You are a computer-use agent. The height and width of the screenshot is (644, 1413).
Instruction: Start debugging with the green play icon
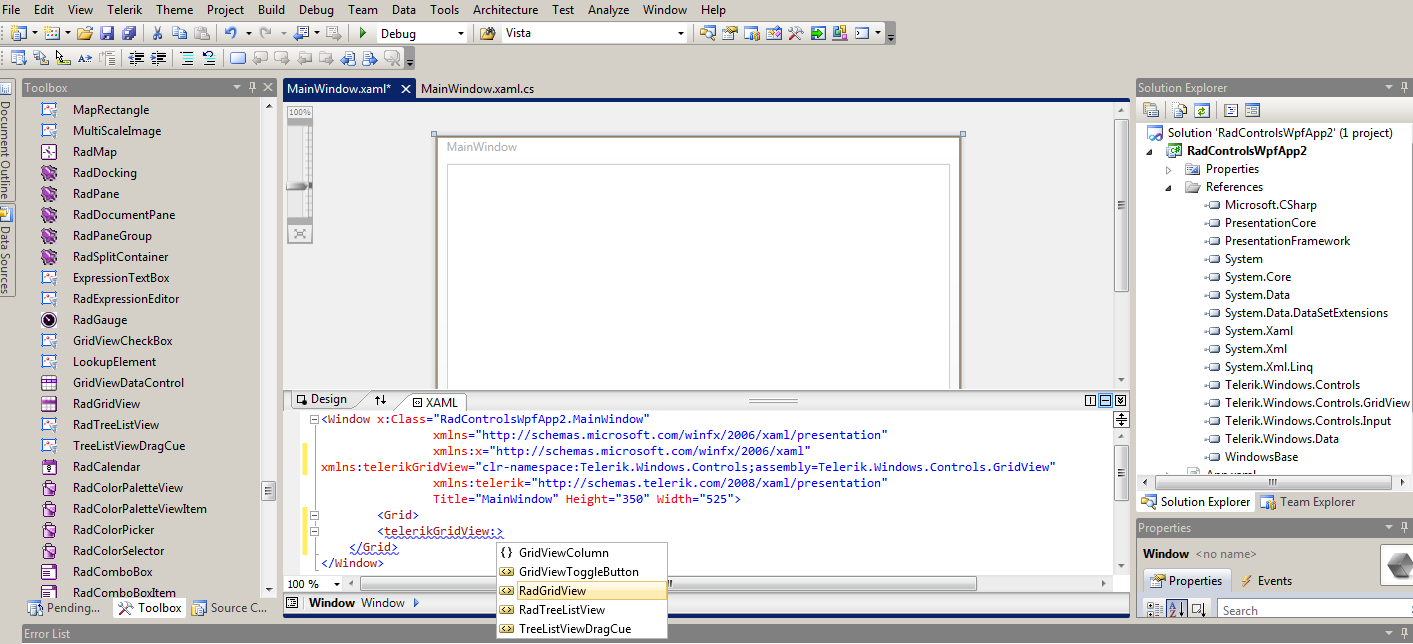pos(362,33)
